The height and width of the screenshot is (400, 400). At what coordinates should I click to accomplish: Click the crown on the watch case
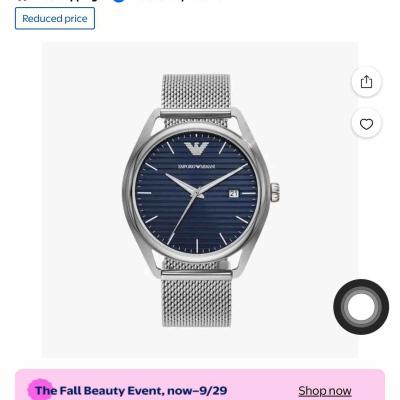click(x=275, y=192)
